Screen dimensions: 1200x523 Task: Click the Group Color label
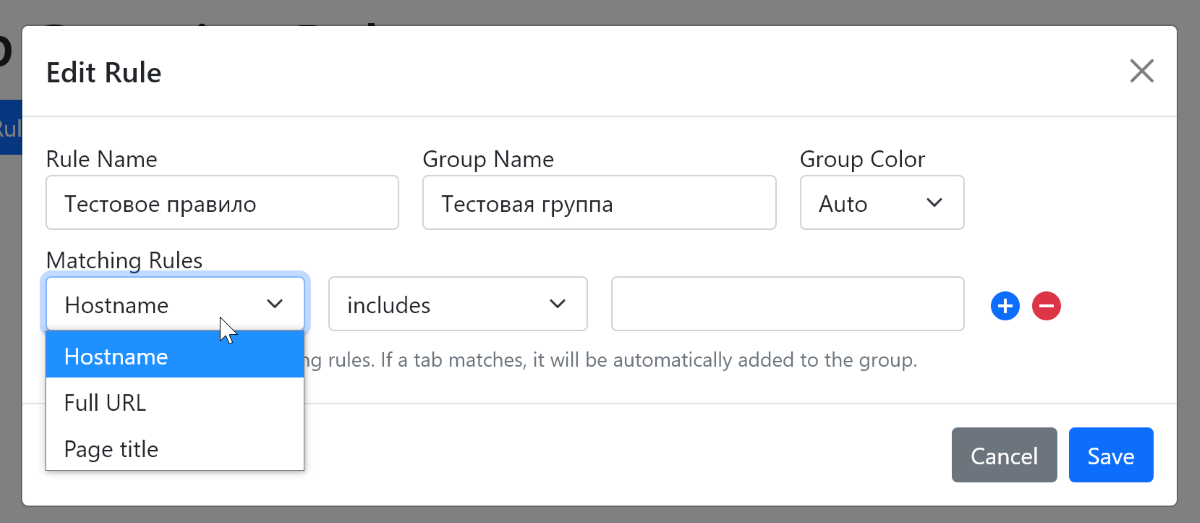point(862,159)
